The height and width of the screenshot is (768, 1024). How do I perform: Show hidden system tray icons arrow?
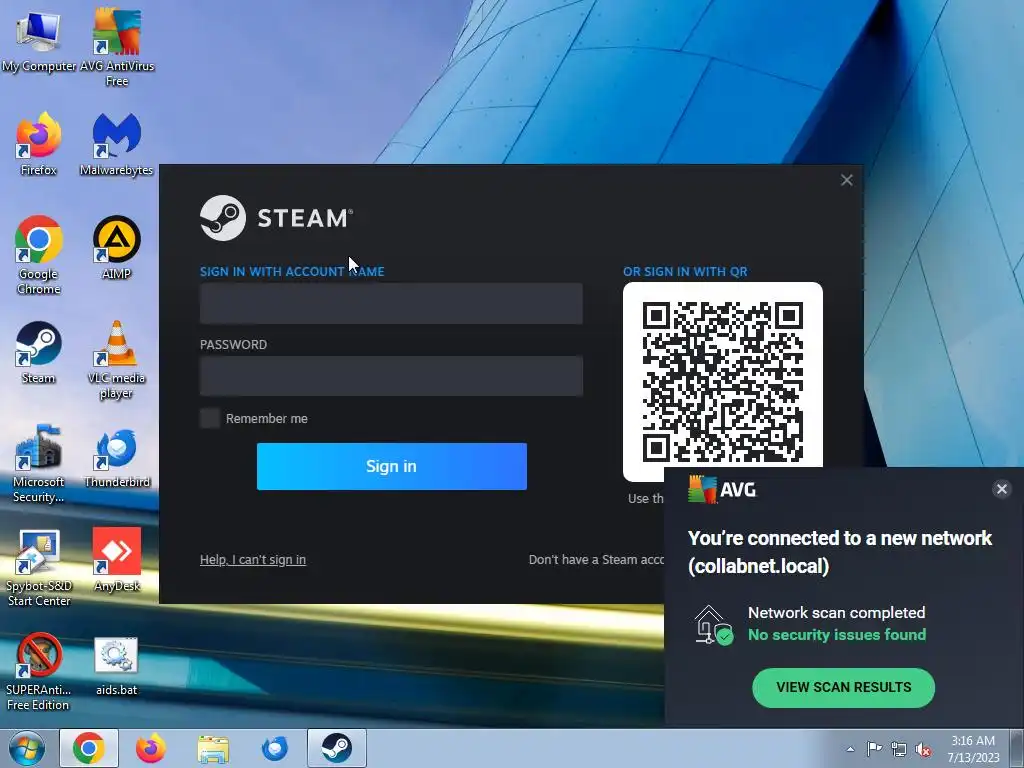[x=850, y=749]
